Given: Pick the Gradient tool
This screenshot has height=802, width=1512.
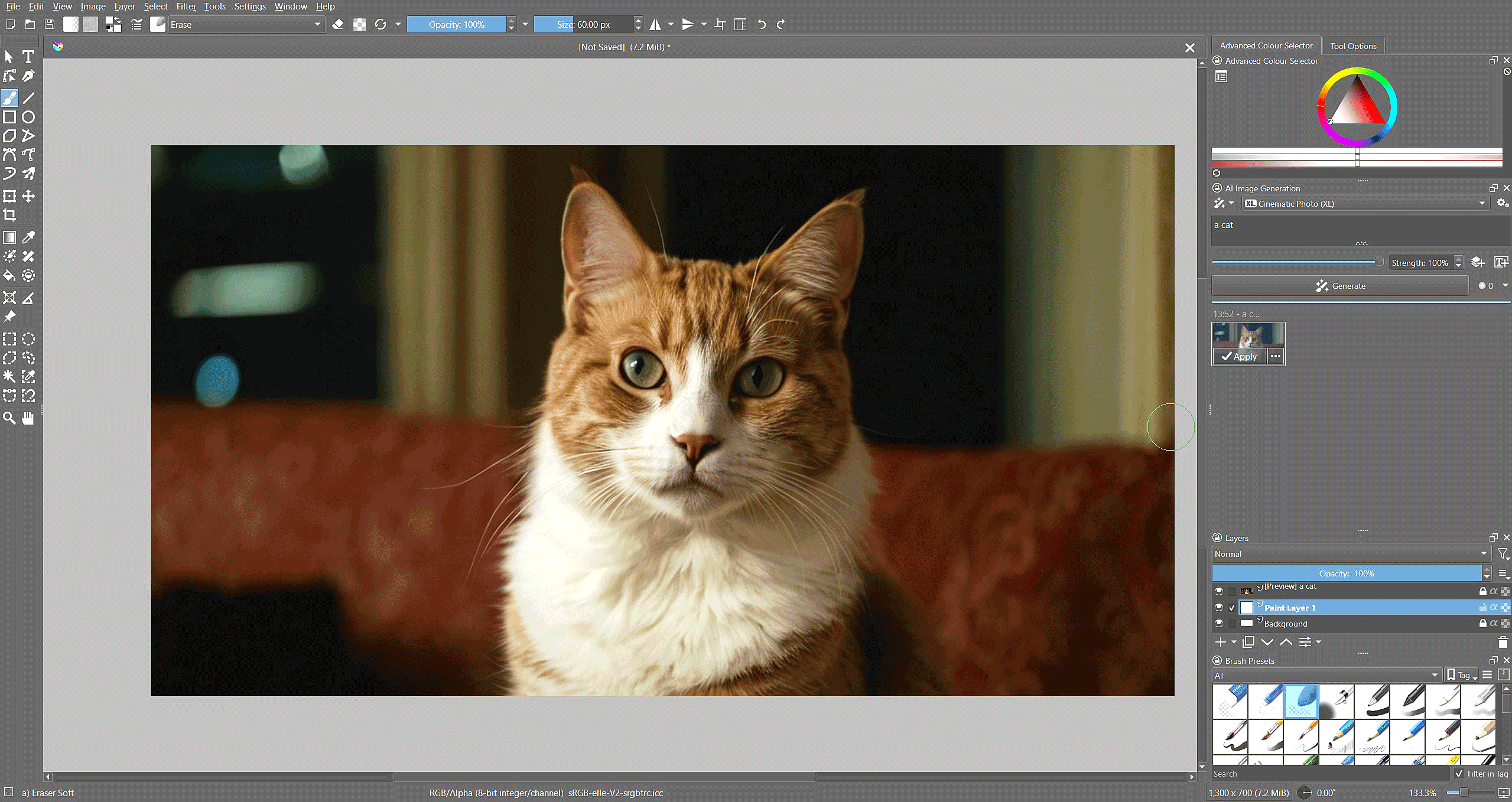Looking at the screenshot, I should (9, 237).
